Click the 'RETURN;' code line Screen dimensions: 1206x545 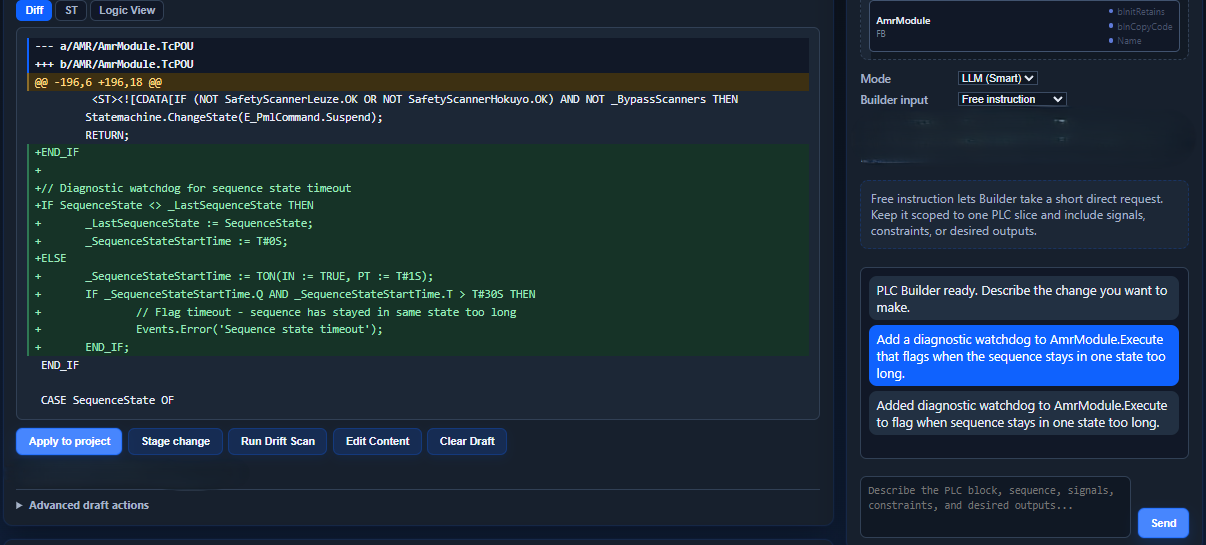click(418, 135)
